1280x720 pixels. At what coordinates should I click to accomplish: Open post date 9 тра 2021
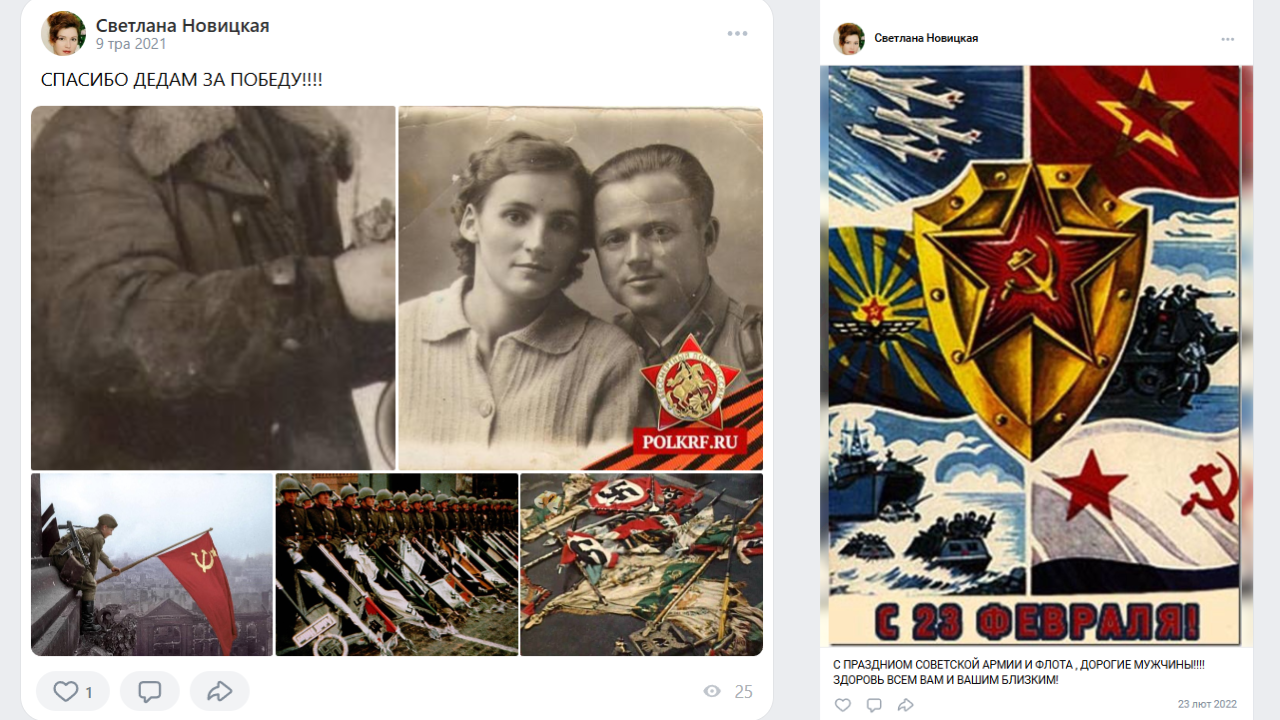(131, 44)
